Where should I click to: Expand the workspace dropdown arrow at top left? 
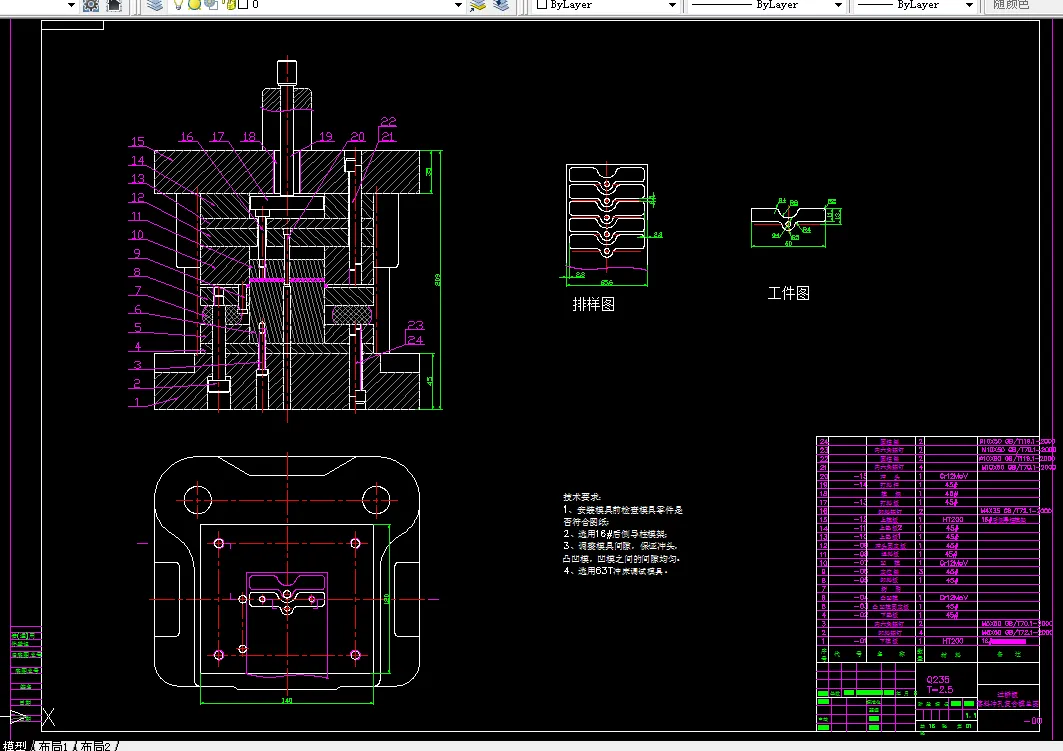[72, 5]
